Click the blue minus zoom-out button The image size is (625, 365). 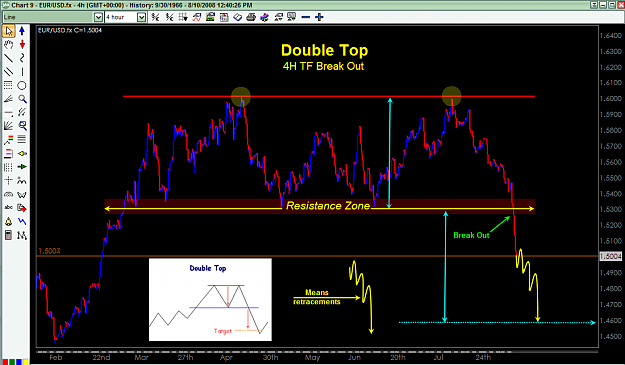306,17
